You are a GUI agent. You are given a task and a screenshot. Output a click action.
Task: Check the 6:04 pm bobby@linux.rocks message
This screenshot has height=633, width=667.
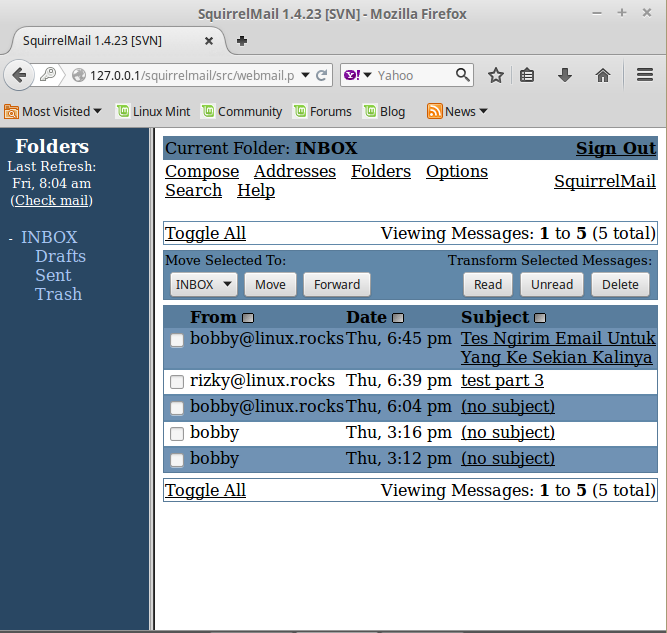pos(177,408)
